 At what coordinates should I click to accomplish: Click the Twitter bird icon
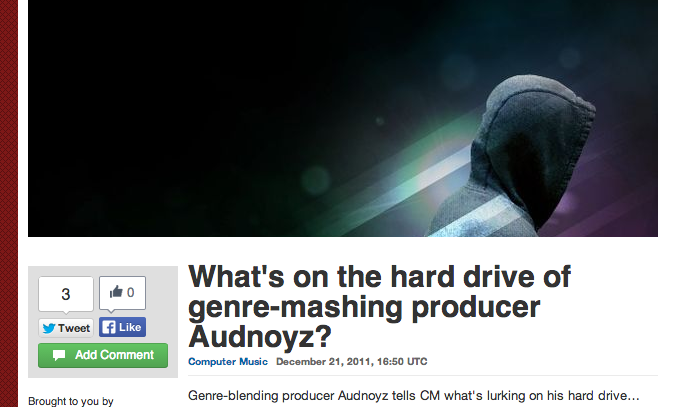pyautogui.click(x=49, y=328)
